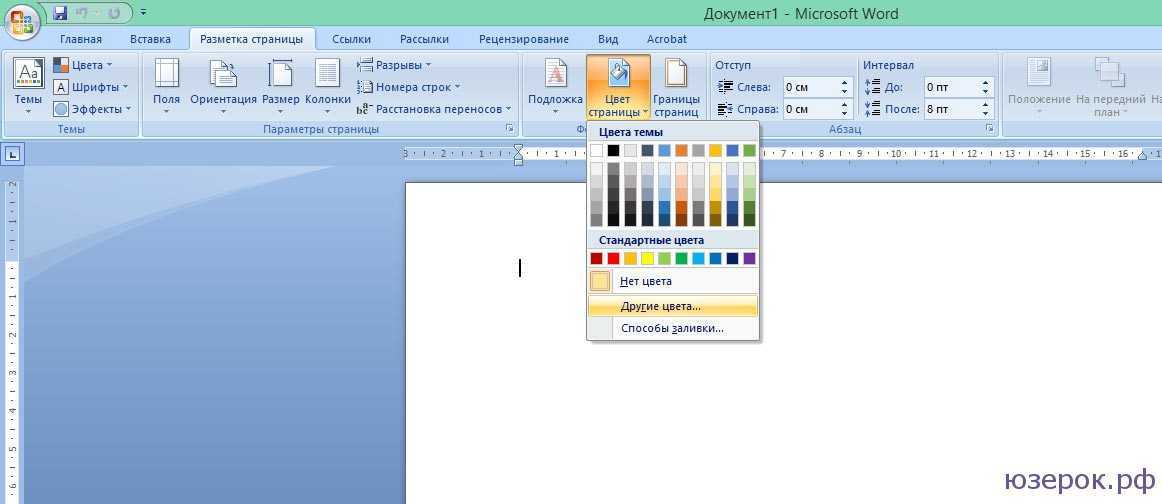Open Номера строк line numbers dropdown
The height and width of the screenshot is (504, 1162).
click(x=408, y=87)
